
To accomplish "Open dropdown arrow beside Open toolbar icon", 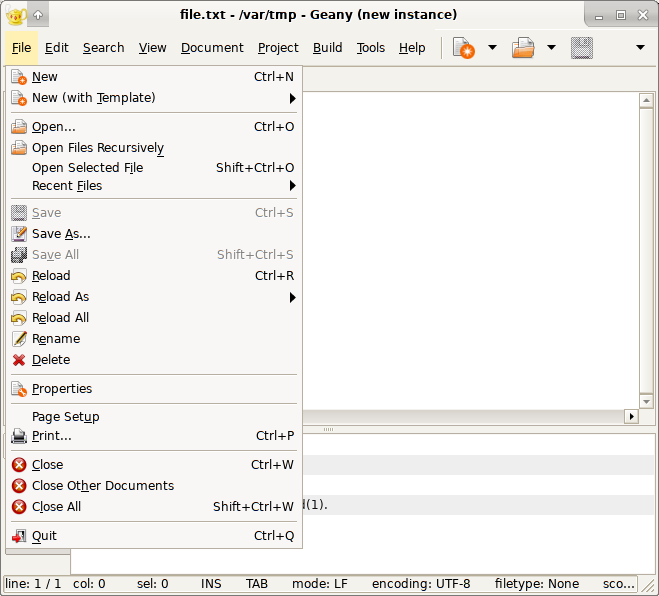I will click(x=551, y=48).
